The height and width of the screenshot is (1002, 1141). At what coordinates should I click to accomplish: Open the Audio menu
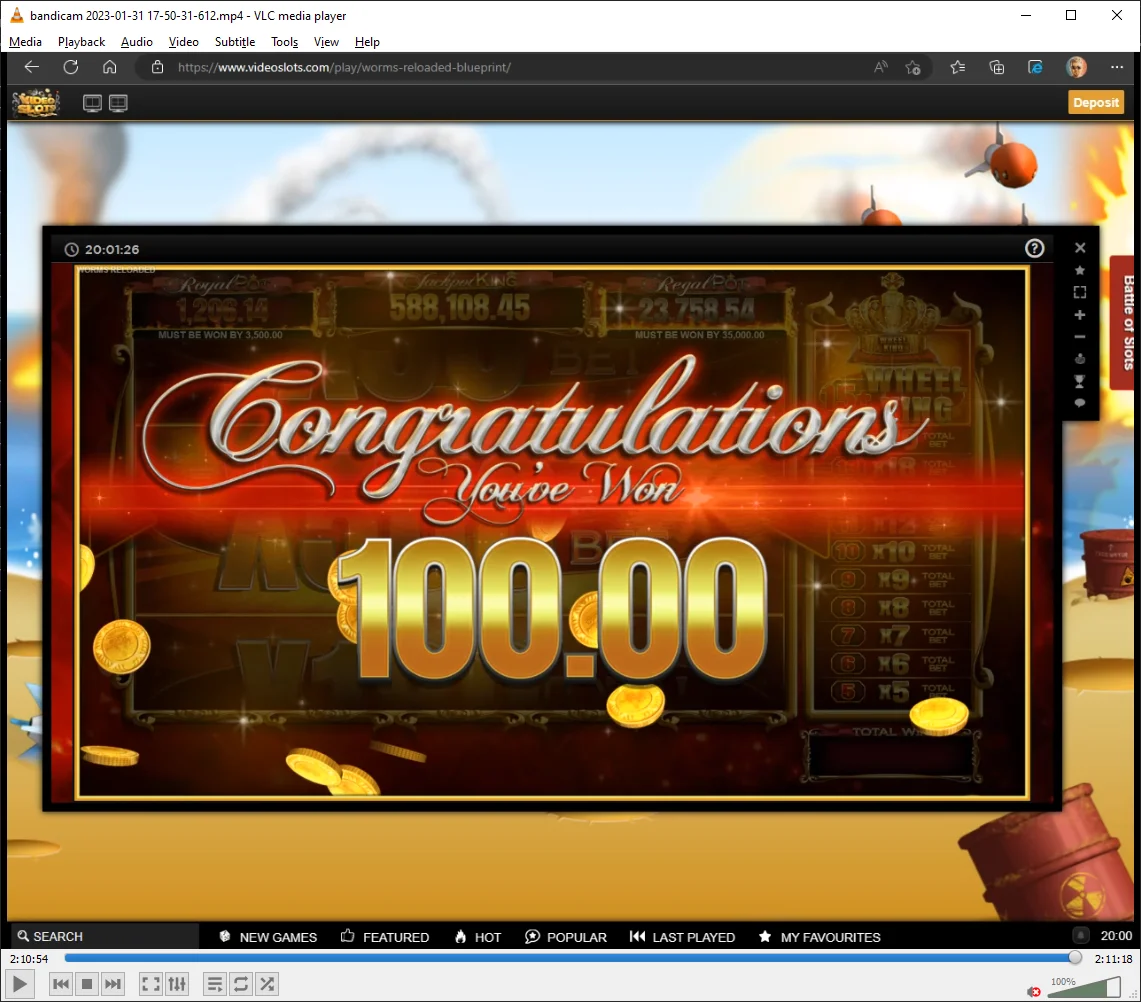tap(137, 42)
